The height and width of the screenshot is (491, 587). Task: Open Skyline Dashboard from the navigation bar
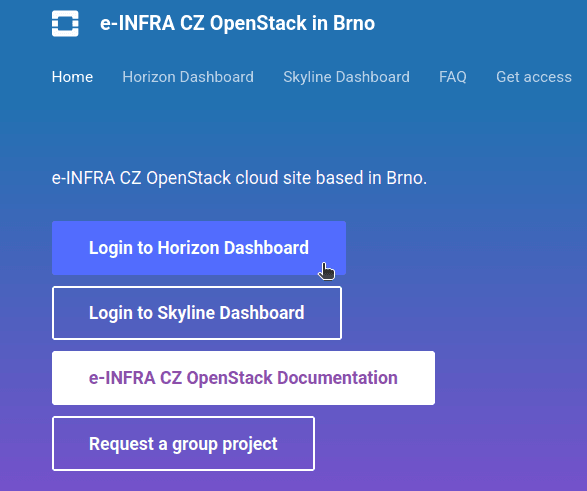coord(346,77)
